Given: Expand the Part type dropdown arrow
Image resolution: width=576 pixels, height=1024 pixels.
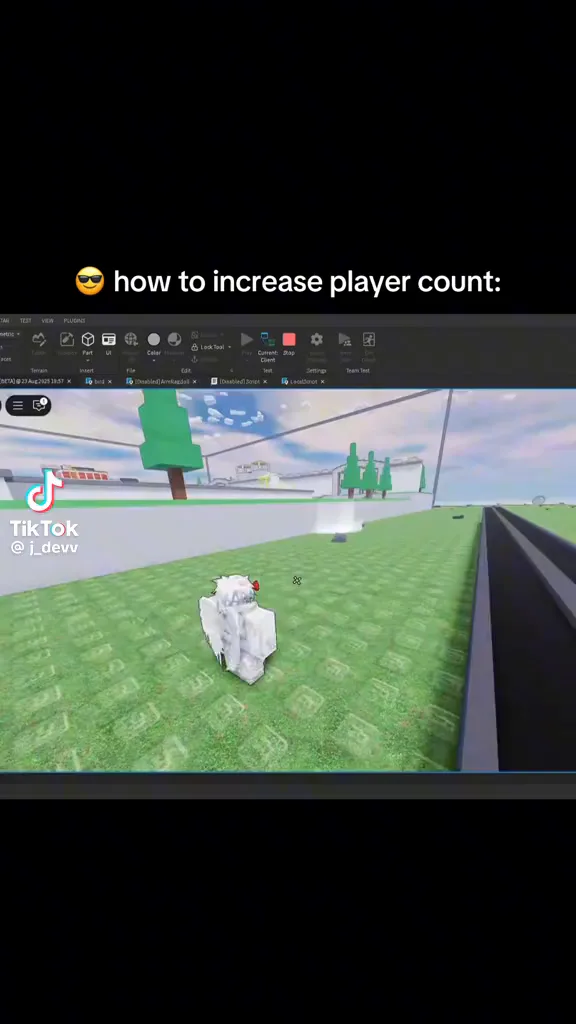Looking at the screenshot, I should click(88, 360).
